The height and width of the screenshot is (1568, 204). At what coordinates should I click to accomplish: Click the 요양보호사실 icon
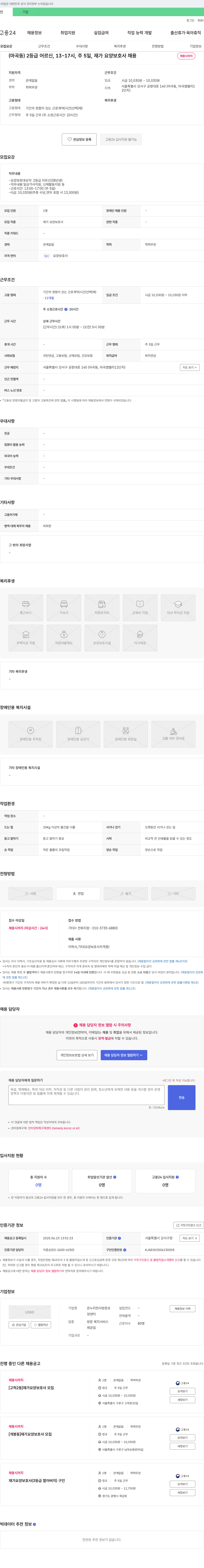pos(102,638)
